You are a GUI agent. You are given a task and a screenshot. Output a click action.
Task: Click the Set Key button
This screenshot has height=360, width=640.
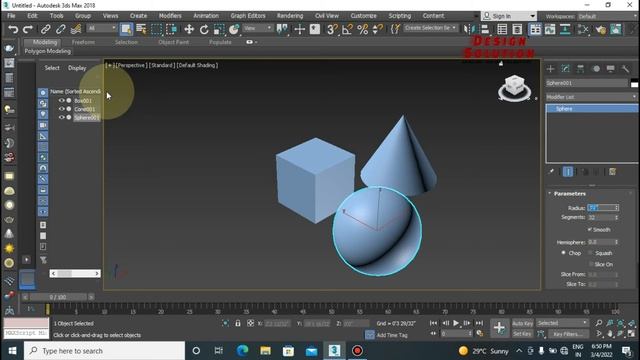(x=522, y=334)
